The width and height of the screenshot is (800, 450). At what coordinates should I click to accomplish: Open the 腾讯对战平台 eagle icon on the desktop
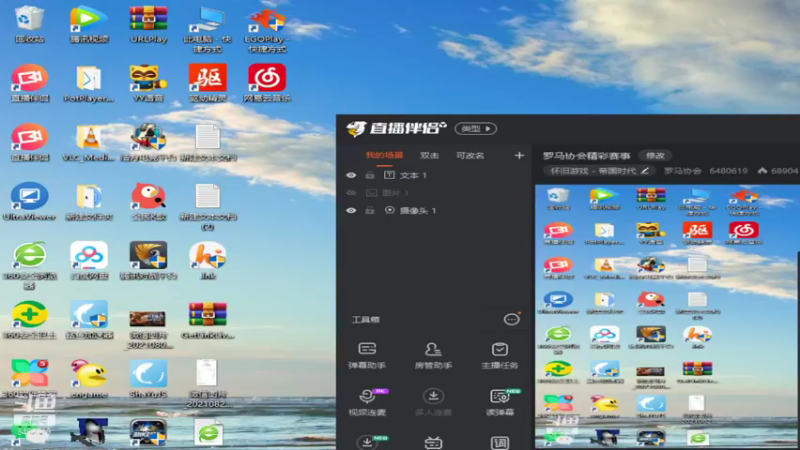coord(148,261)
